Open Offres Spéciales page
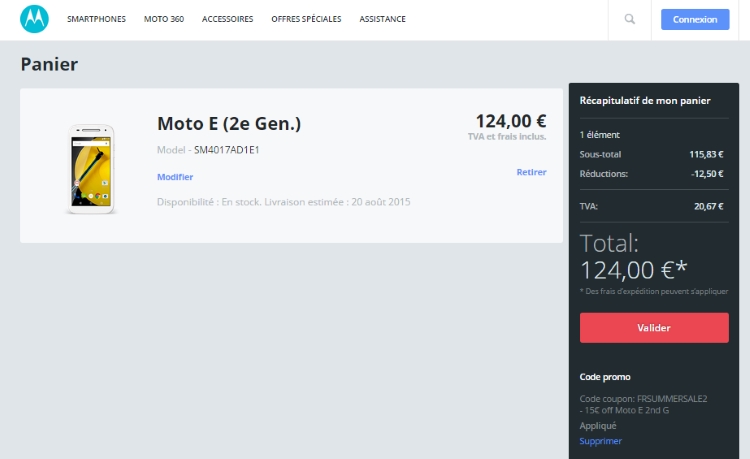 point(306,19)
